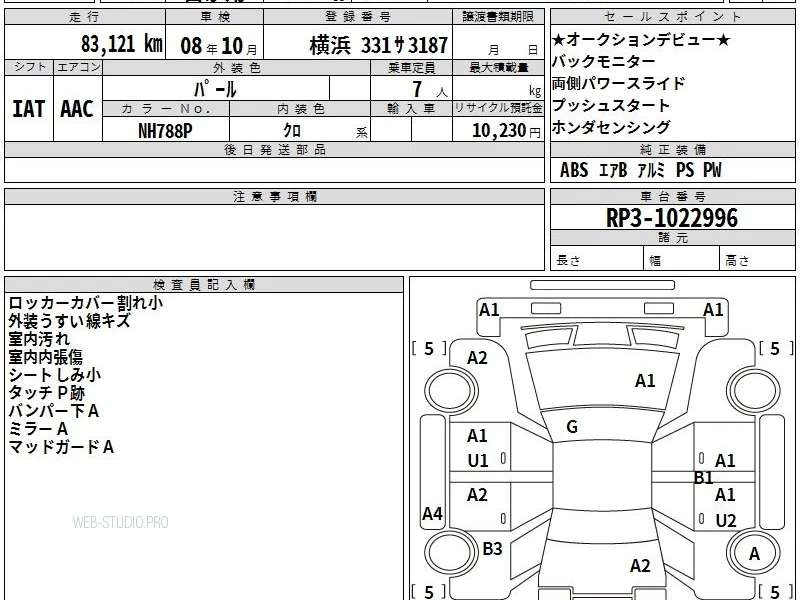Click the エアコン header
This screenshot has height=600, width=800.
pyautogui.click(x=78, y=67)
